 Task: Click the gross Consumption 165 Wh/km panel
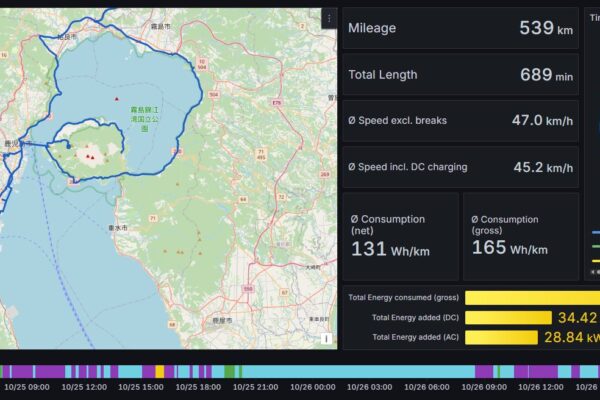pyautogui.click(x=520, y=236)
